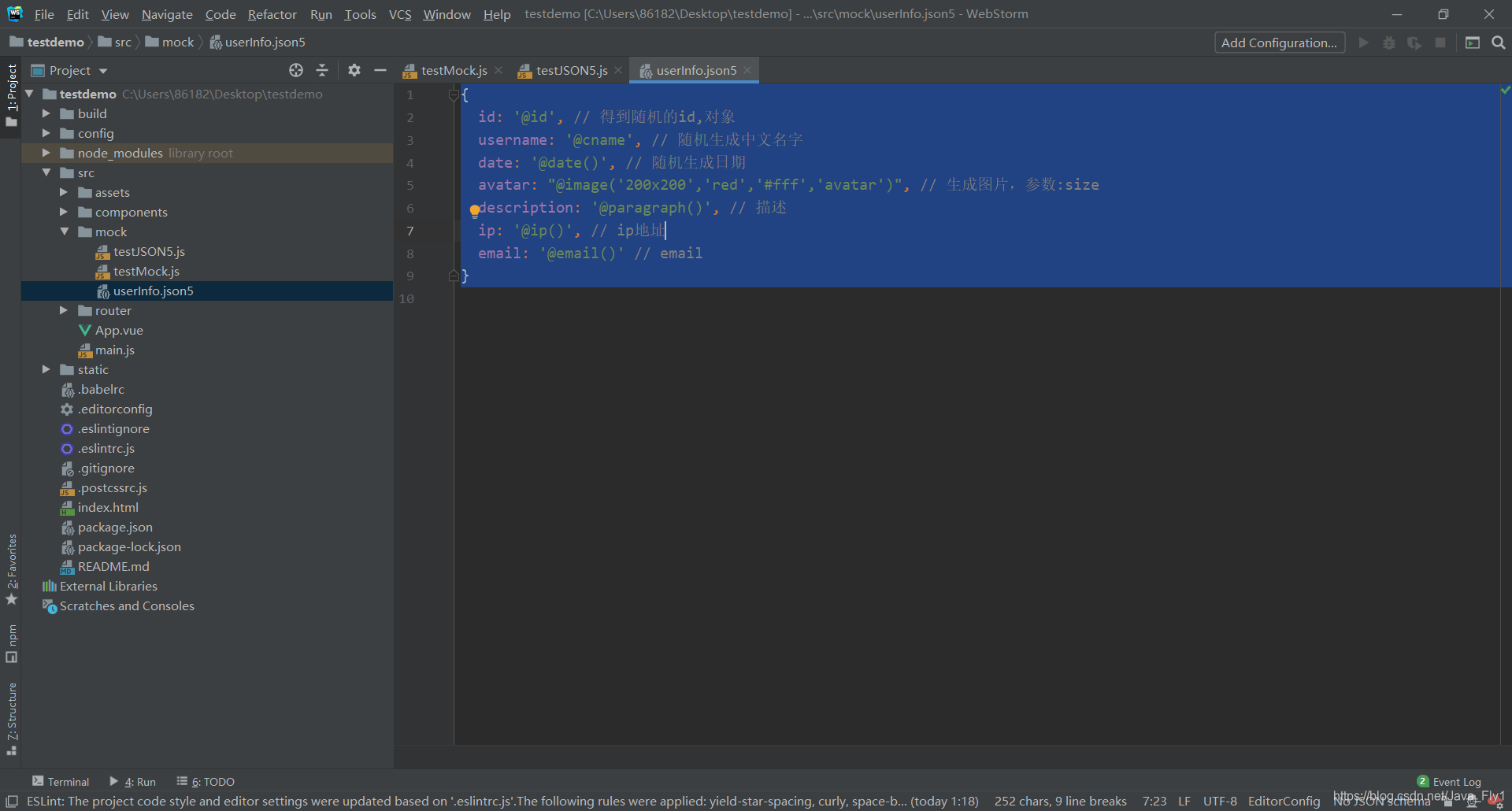Click the intention light bulb in editor
The image size is (1512, 811).
474,210
